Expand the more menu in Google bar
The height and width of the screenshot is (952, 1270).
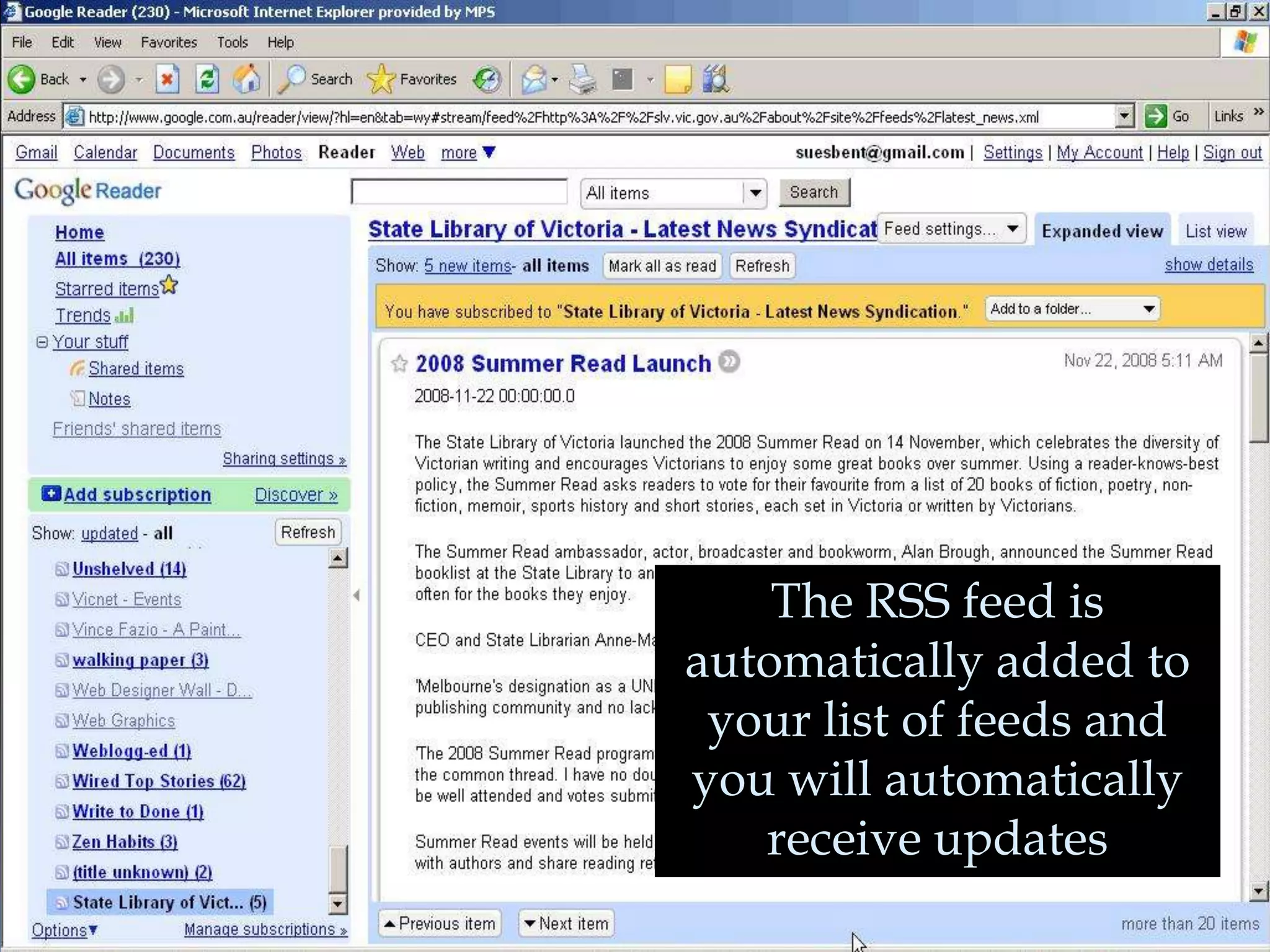(468, 152)
